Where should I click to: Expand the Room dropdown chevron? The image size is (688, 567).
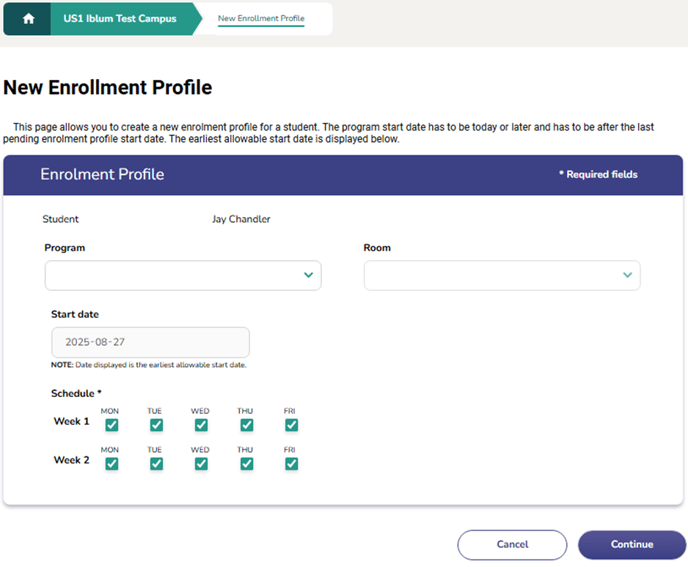tap(627, 275)
